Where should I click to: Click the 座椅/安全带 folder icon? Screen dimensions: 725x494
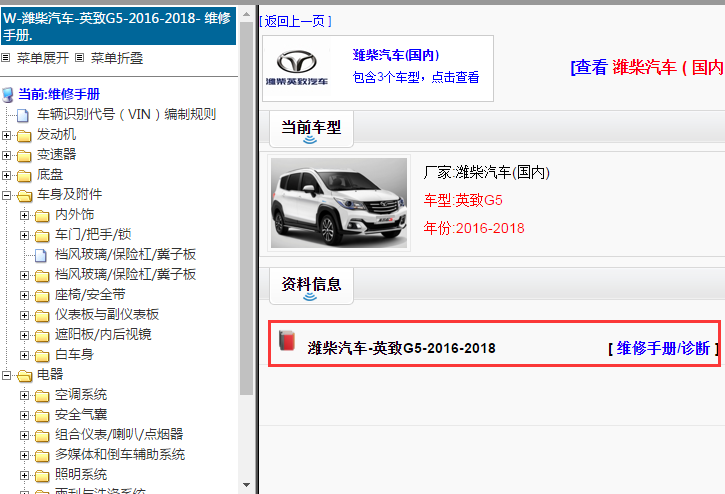coord(42,296)
